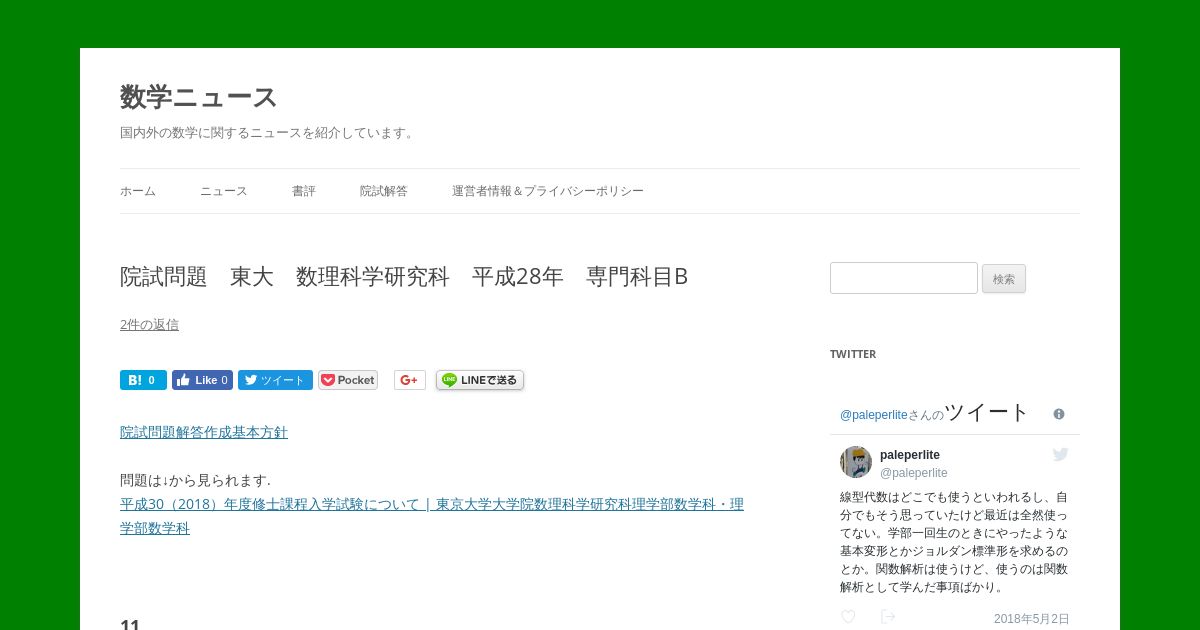1200x630 pixels.
Task: Open the ニュース menu item
Action: pyautogui.click(x=224, y=191)
